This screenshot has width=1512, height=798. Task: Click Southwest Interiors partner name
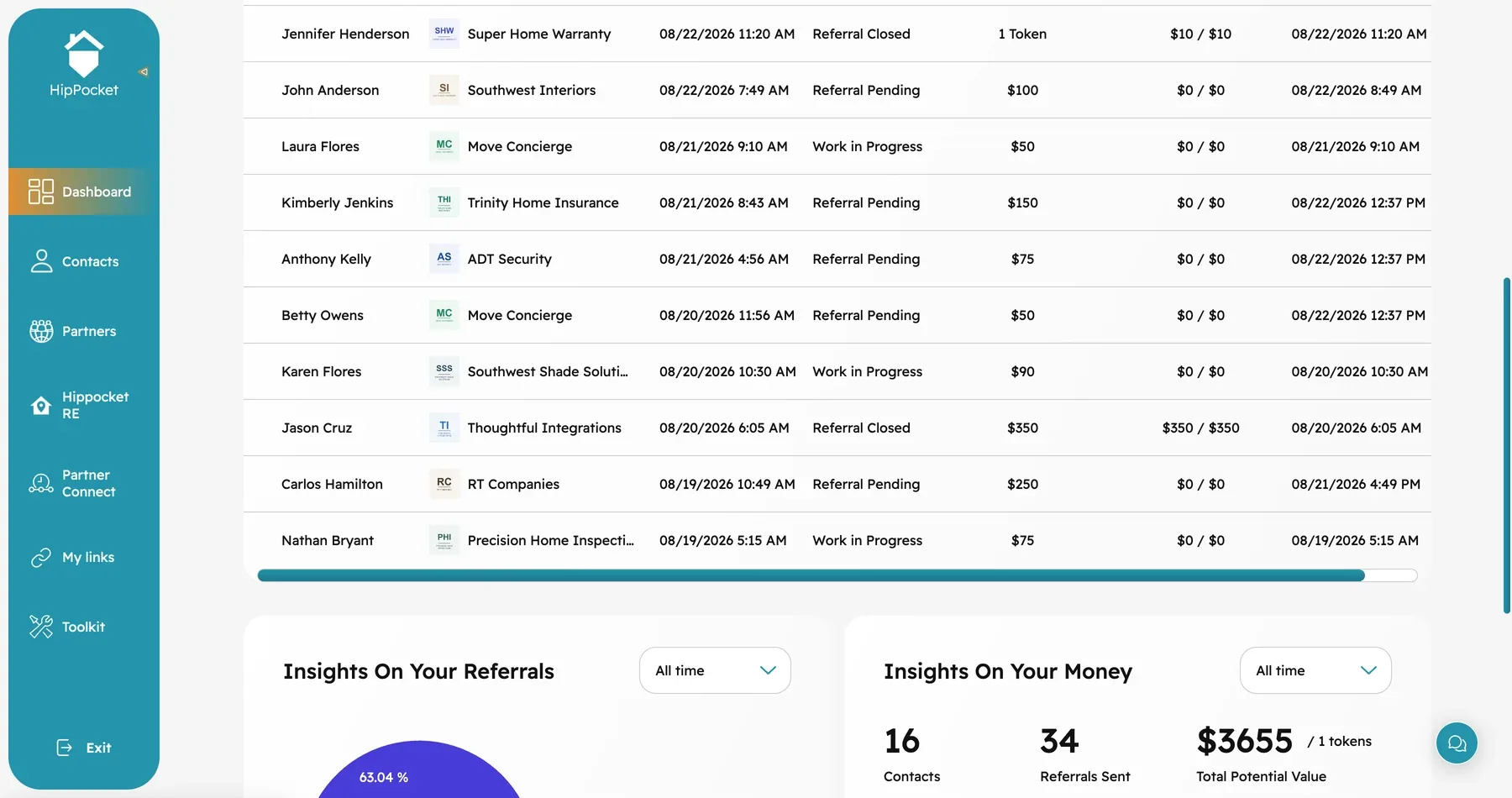pos(532,90)
